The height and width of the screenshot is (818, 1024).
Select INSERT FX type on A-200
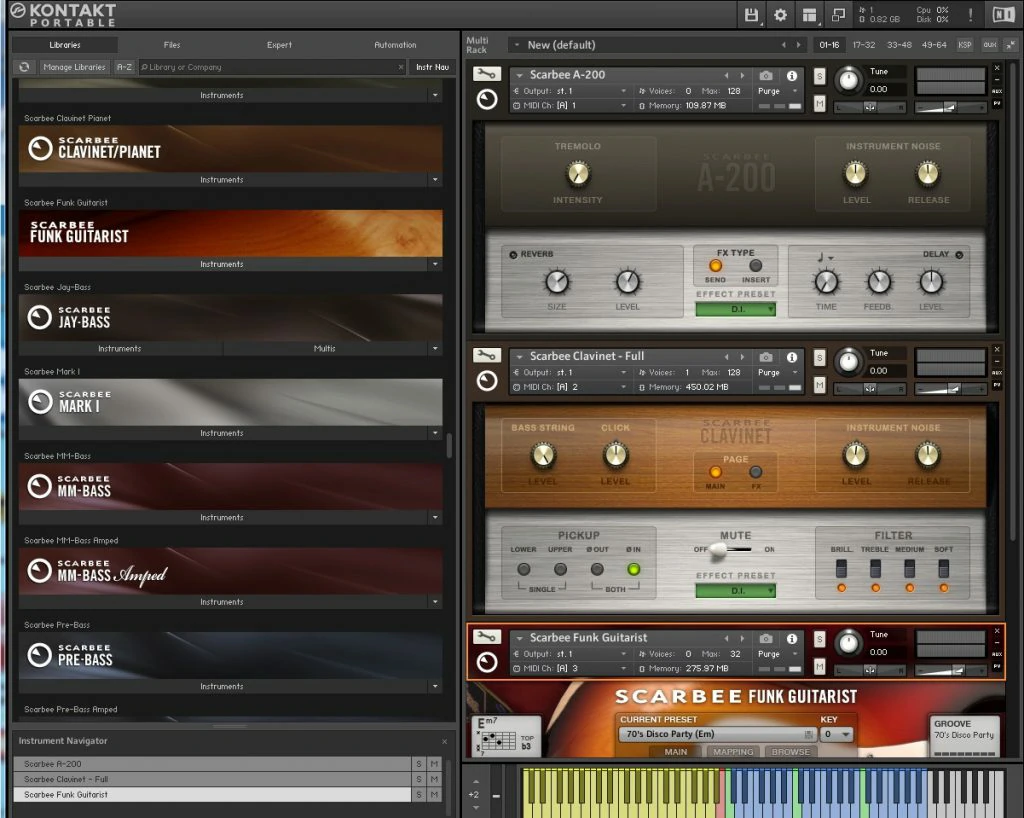pos(756,266)
